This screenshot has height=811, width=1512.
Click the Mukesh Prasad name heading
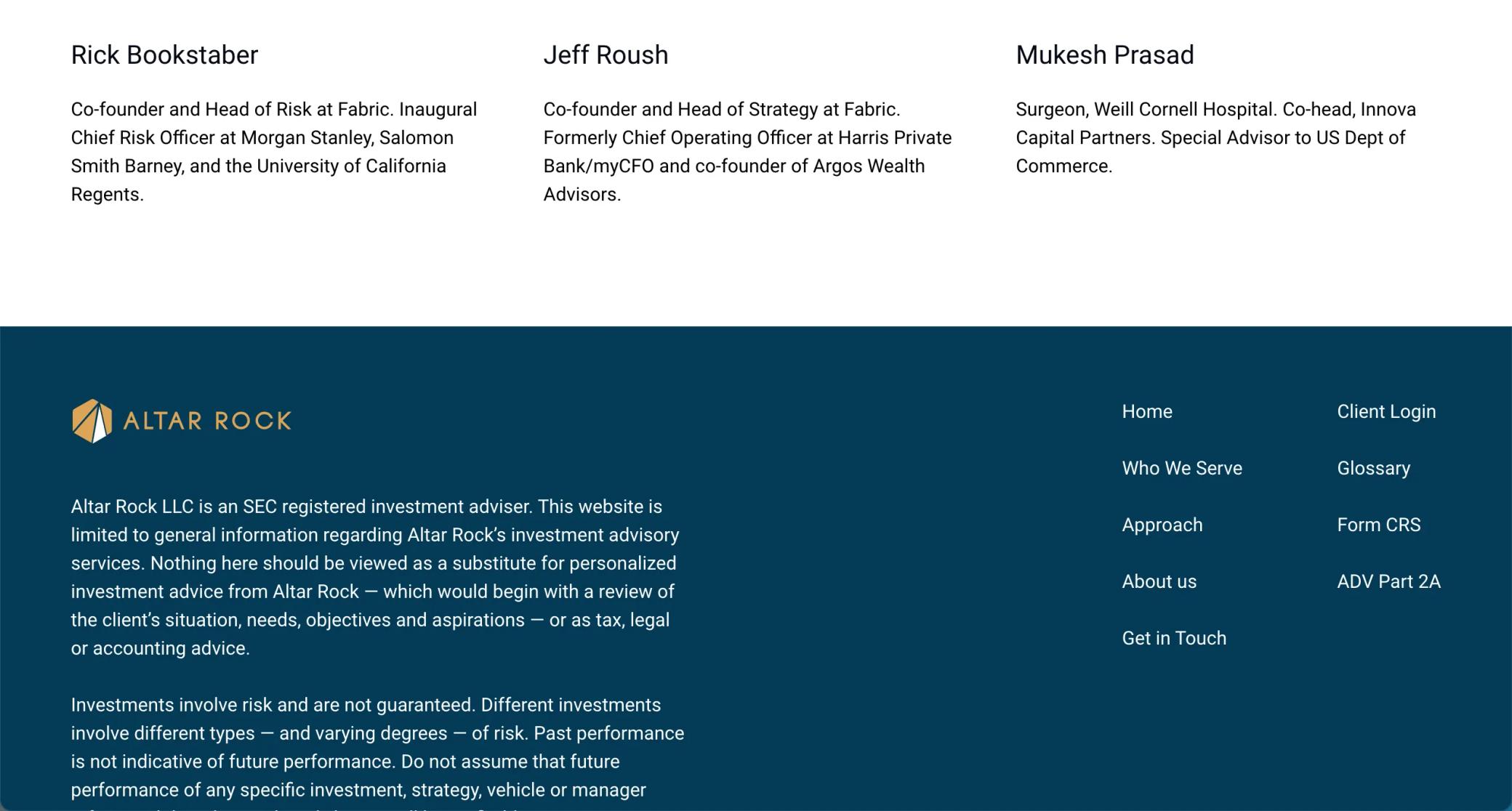(x=1105, y=55)
